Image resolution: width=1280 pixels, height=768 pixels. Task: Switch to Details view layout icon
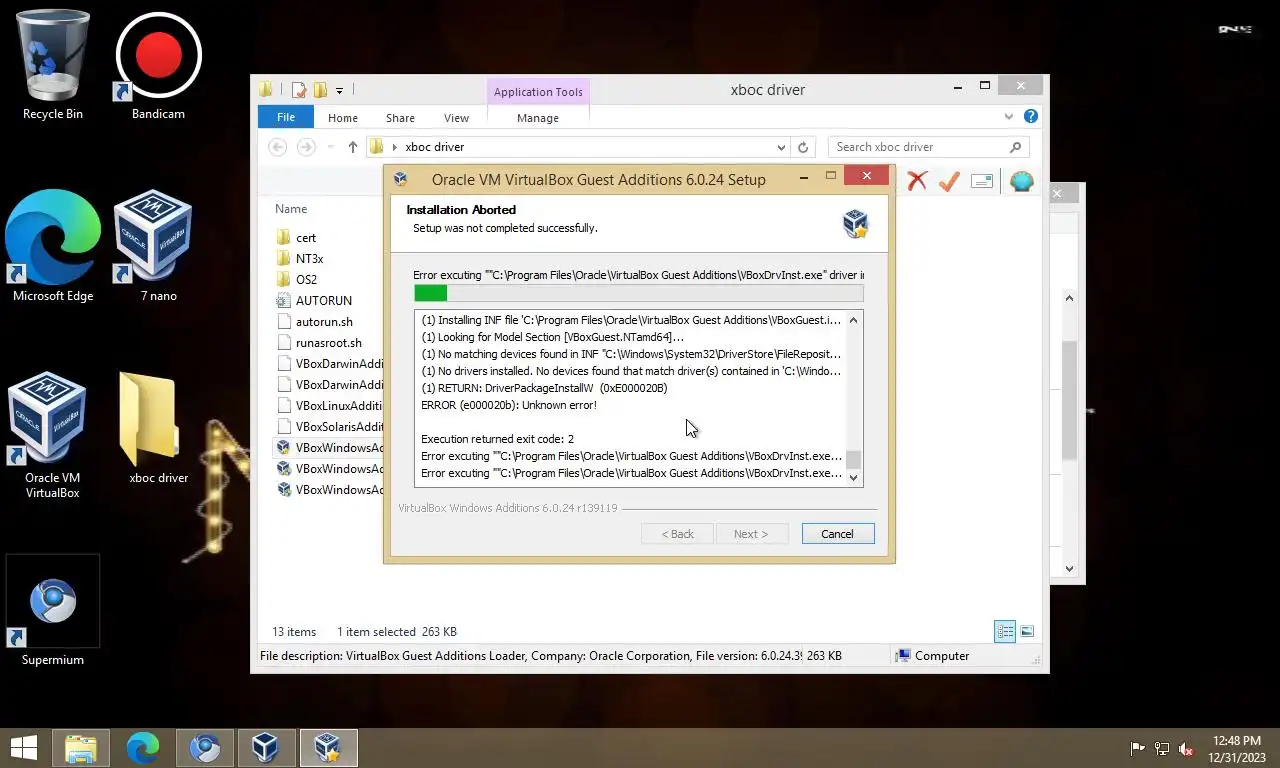(1005, 631)
